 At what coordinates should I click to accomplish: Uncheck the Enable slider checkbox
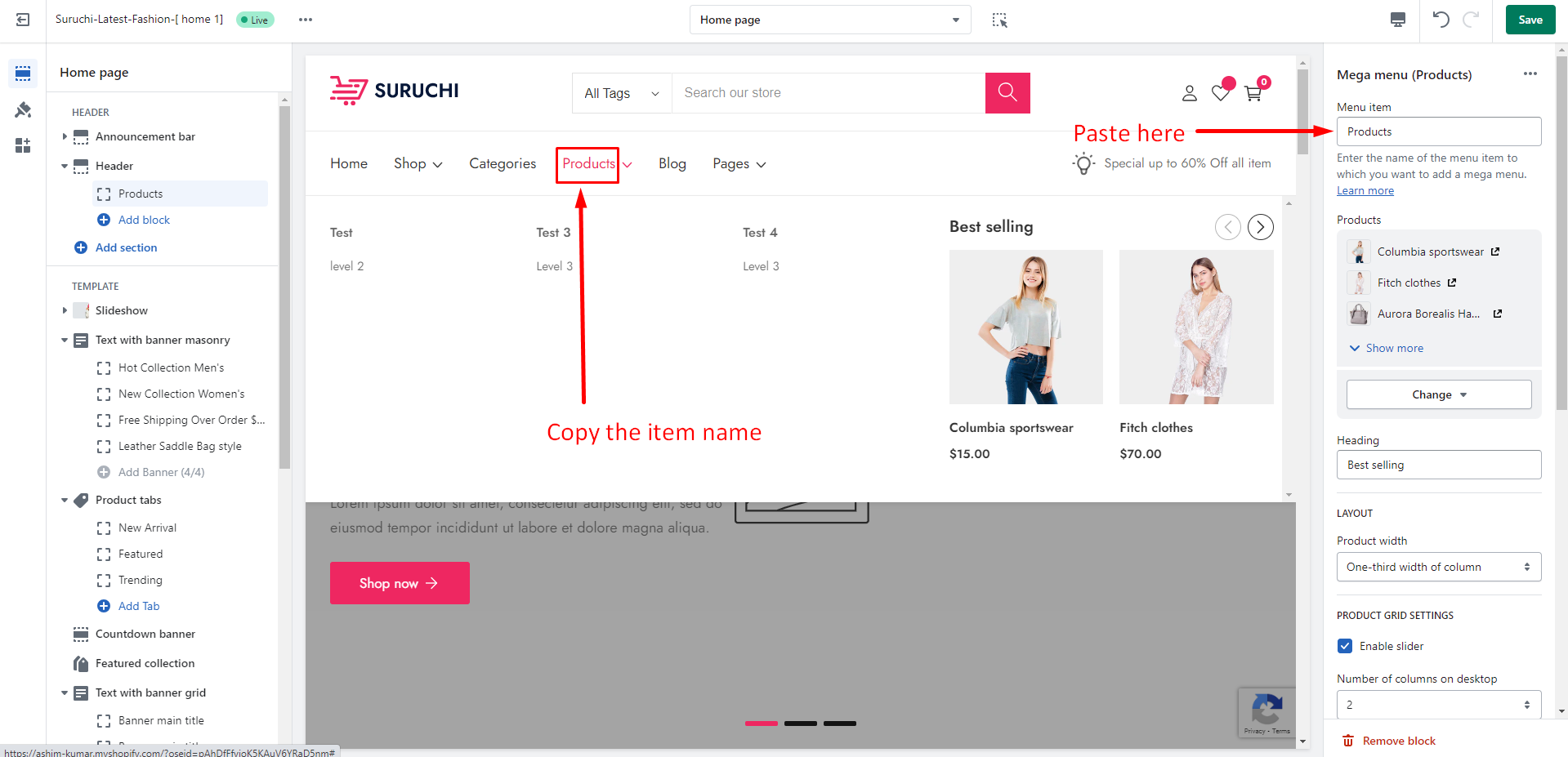(x=1345, y=646)
